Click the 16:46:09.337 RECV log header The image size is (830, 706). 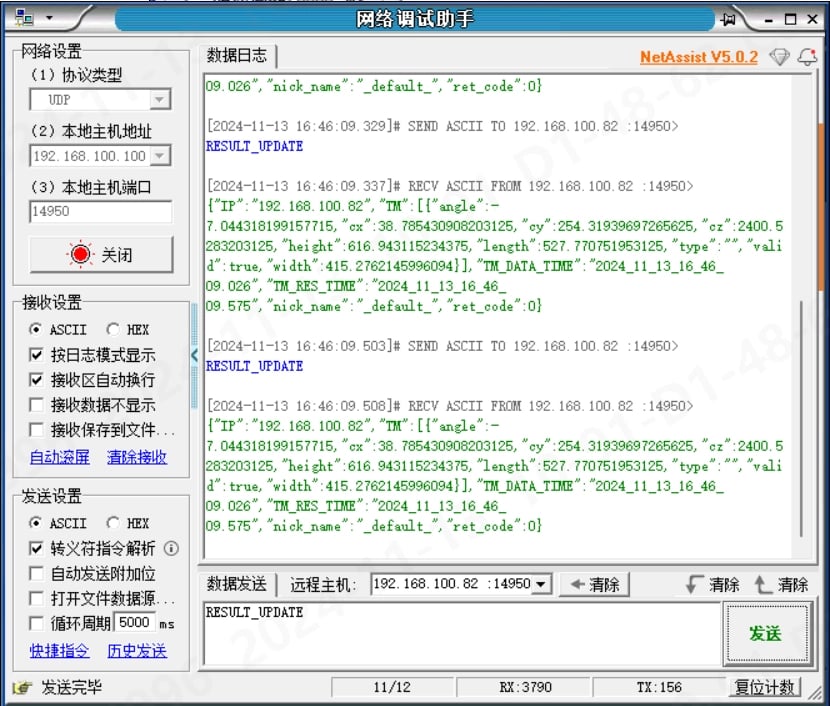[449, 186]
